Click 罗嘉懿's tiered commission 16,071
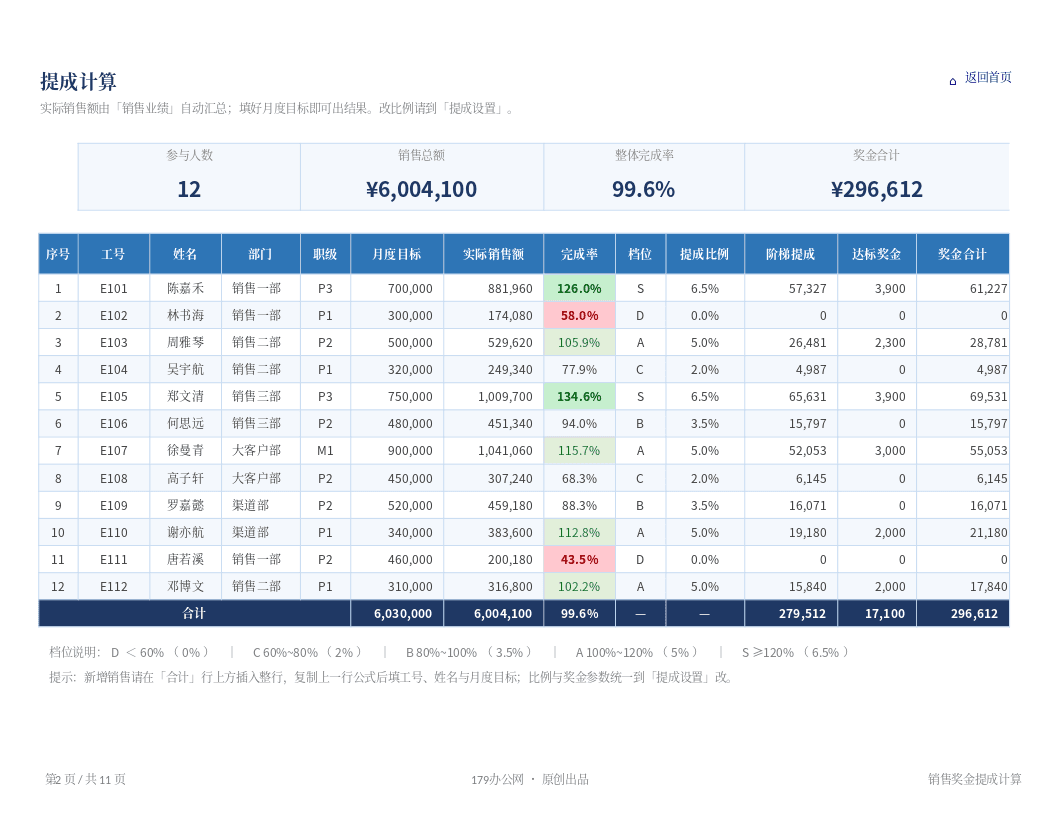The width and height of the screenshot is (1056, 816). [x=807, y=506]
